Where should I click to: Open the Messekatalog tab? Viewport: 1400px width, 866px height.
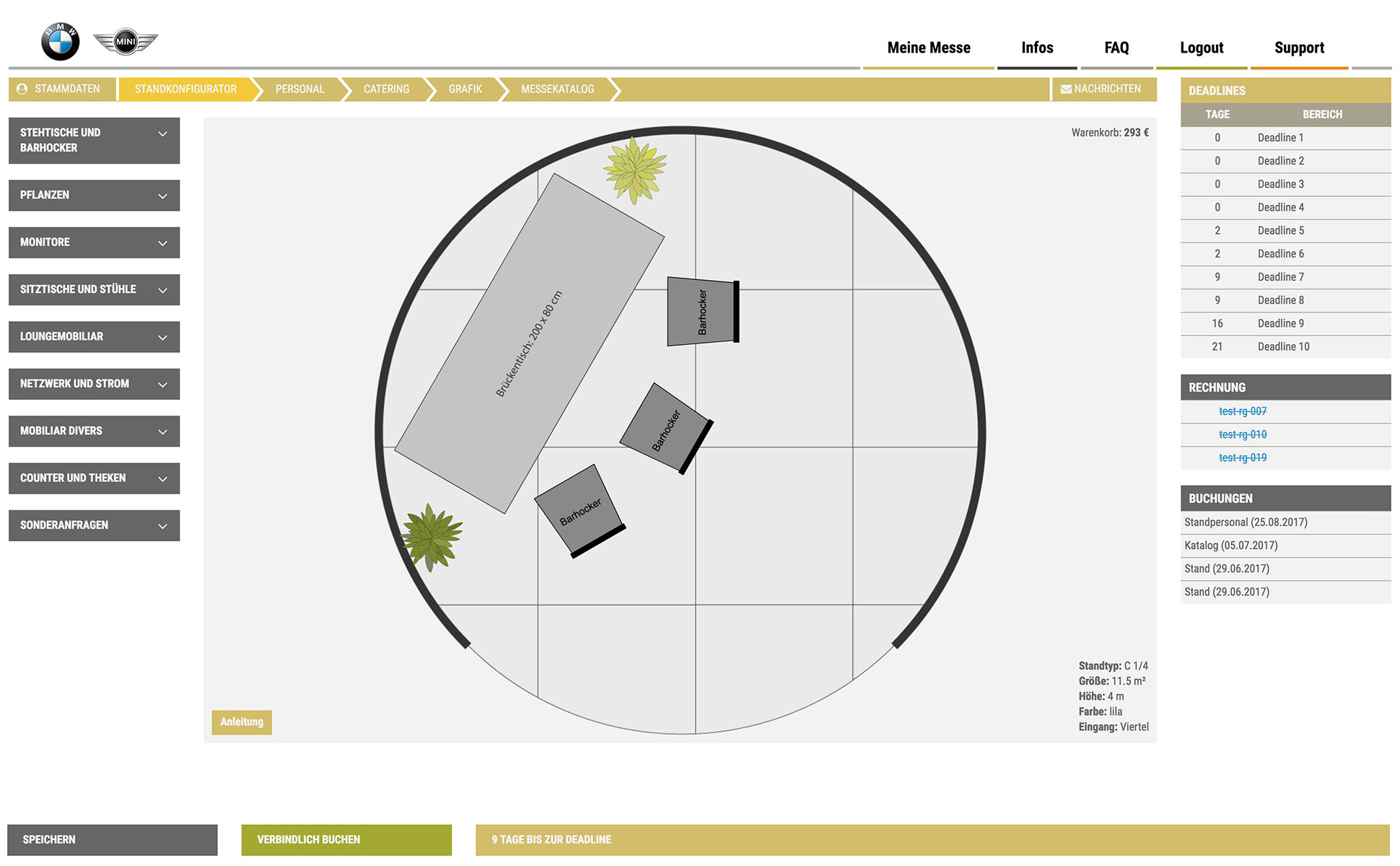click(x=557, y=89)
